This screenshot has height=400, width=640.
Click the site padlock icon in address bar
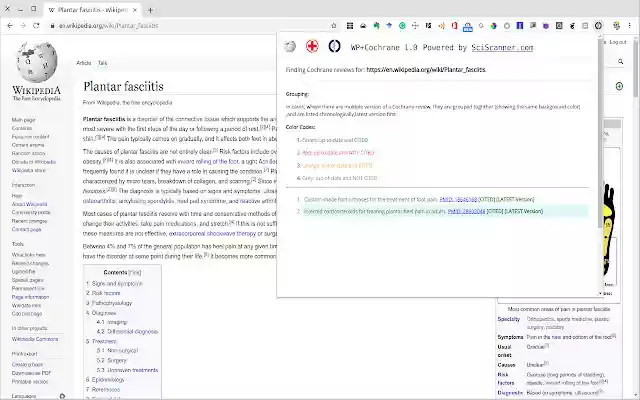tap(52, 25)
